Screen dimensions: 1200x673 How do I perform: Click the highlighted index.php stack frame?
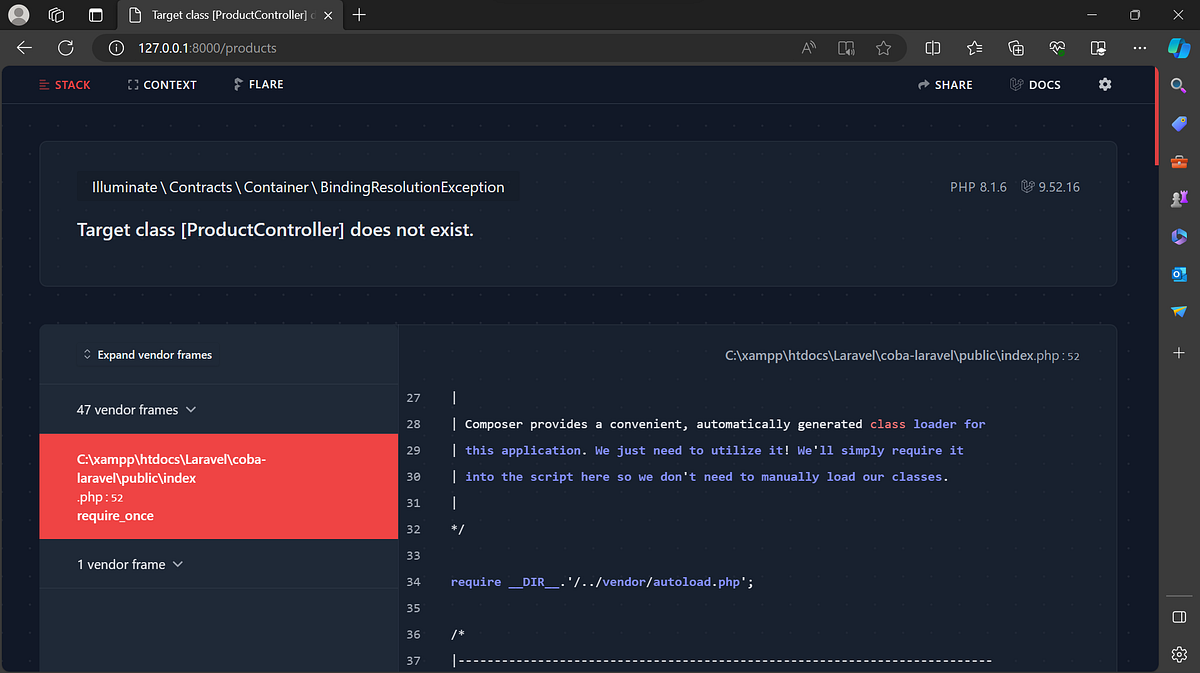tap(218, 486)
